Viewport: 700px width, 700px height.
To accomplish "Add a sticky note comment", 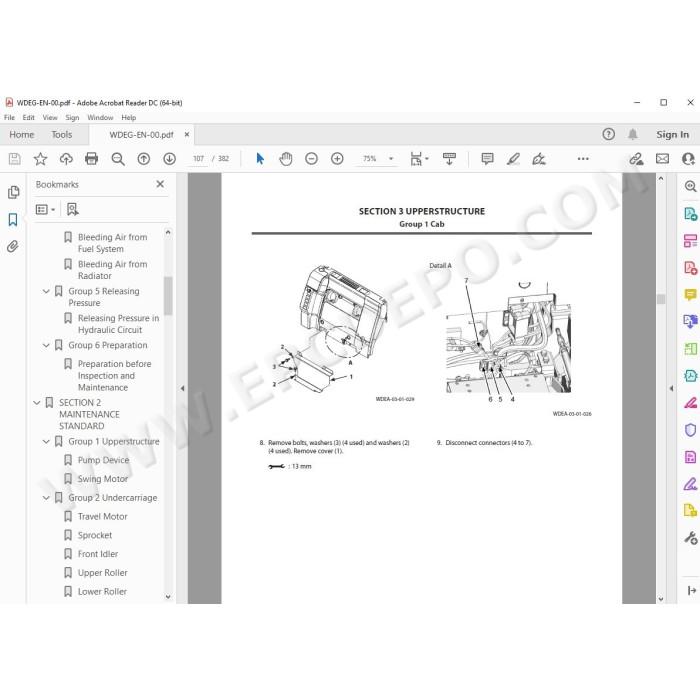I will [x=488, y=158].
